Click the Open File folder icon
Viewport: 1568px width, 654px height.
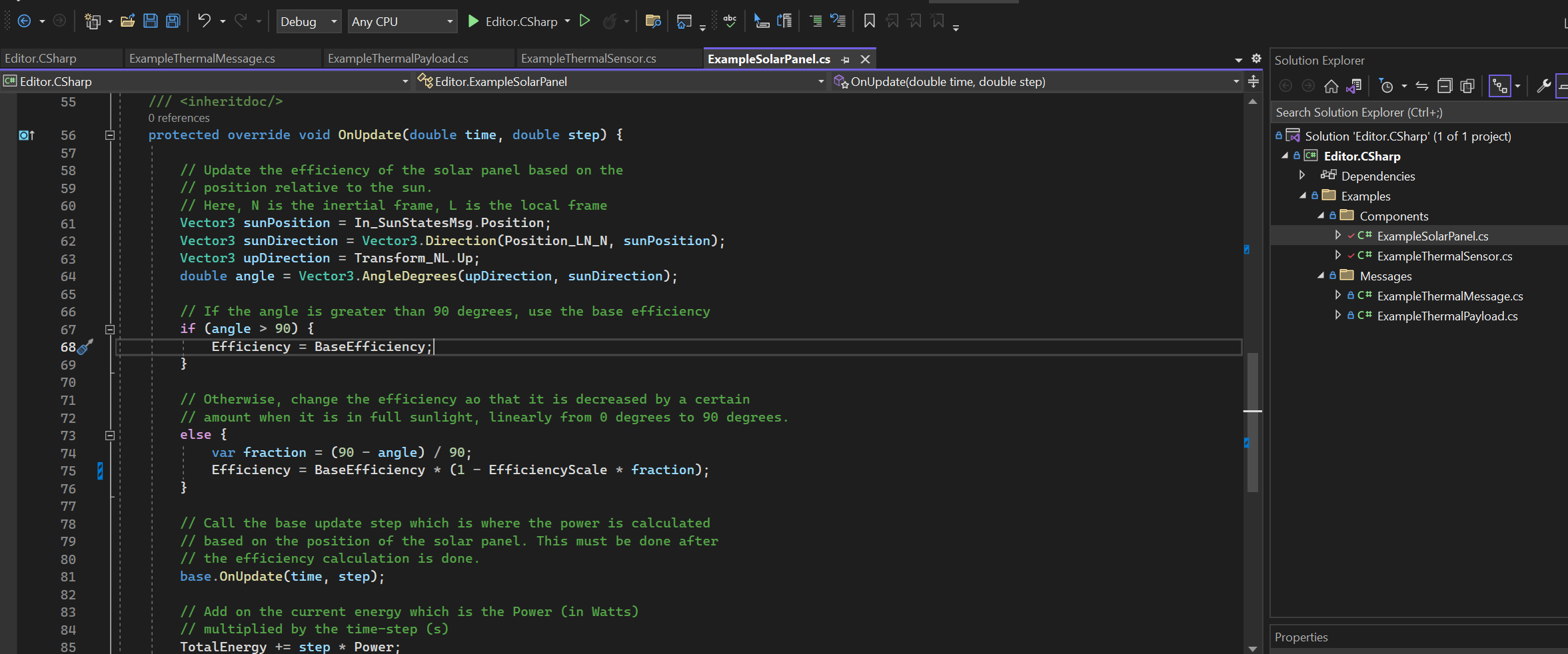pyautogui.click(x=128, y=21)
